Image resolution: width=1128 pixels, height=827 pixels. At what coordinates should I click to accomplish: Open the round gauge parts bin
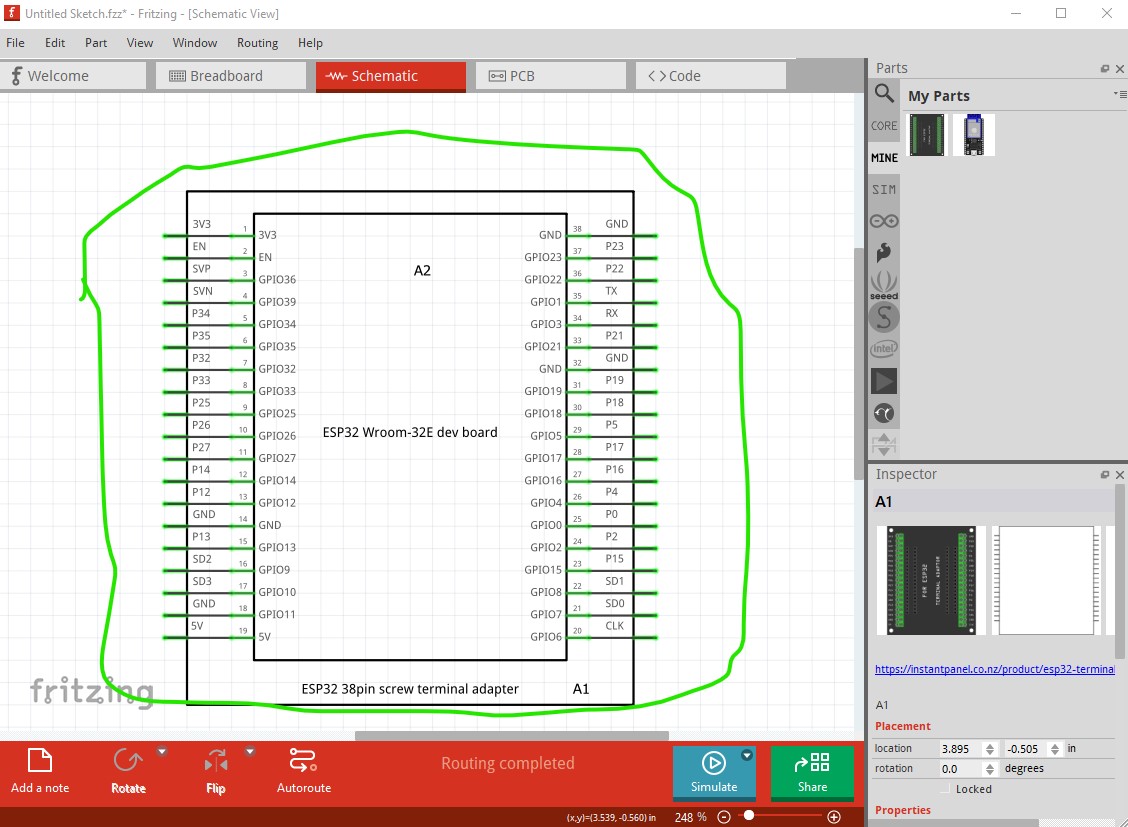(x=884, y=414)
